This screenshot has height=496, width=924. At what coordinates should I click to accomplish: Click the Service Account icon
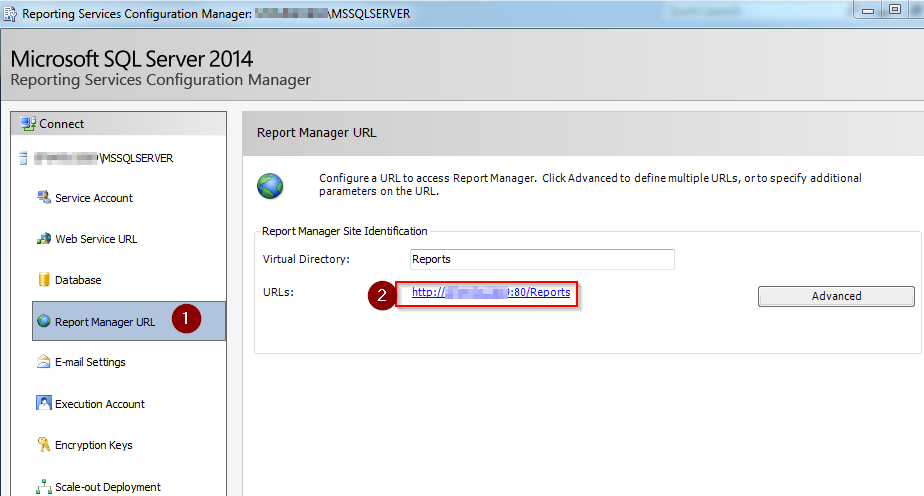tap(44, 197)
